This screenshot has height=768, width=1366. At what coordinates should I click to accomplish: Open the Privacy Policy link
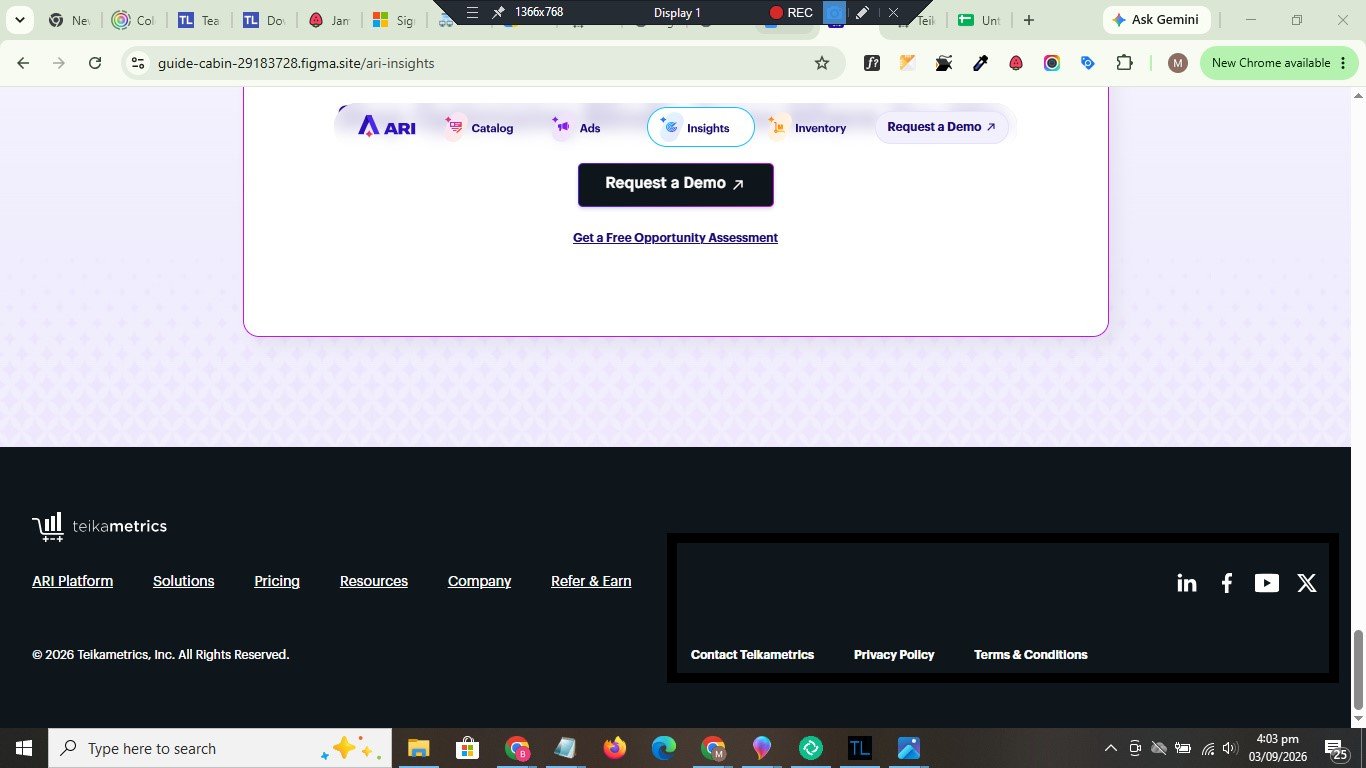coord(894,655)
